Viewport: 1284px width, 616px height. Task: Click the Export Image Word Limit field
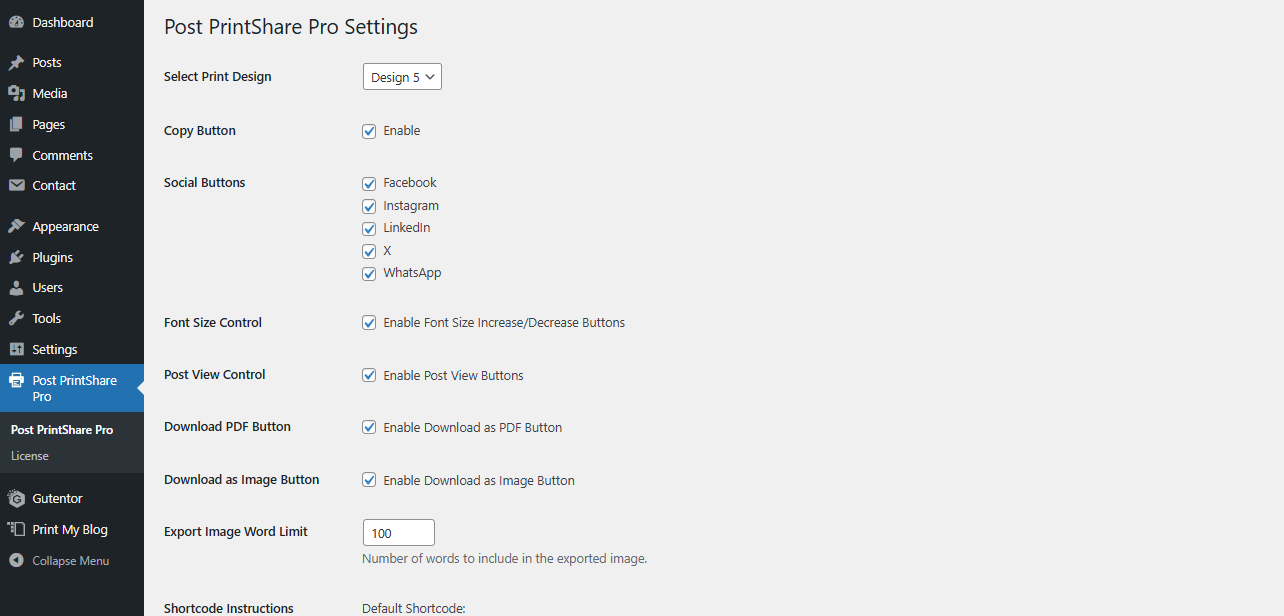tap(398, 533)
